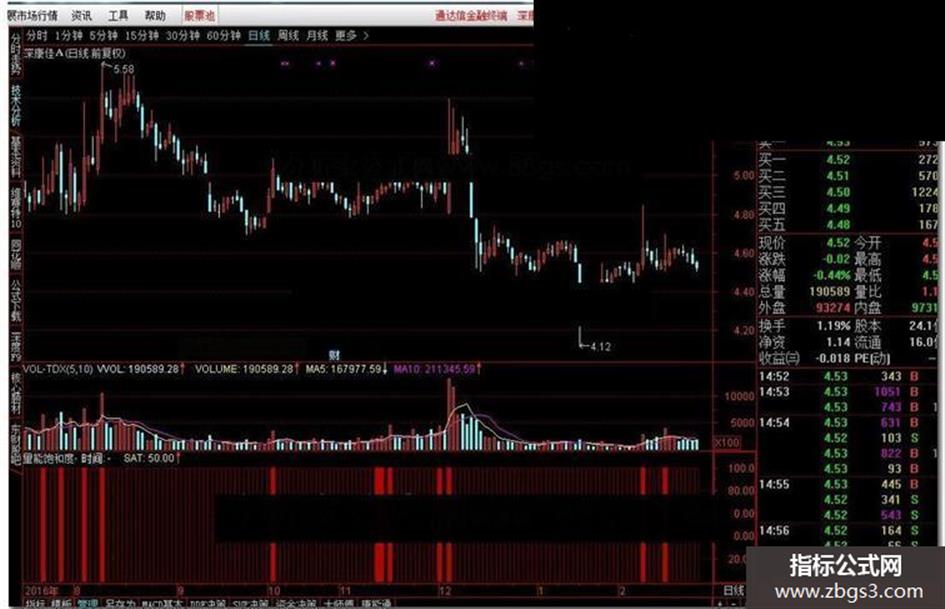Click the 通达信金融终端 title text

click(x=471, y=16)
